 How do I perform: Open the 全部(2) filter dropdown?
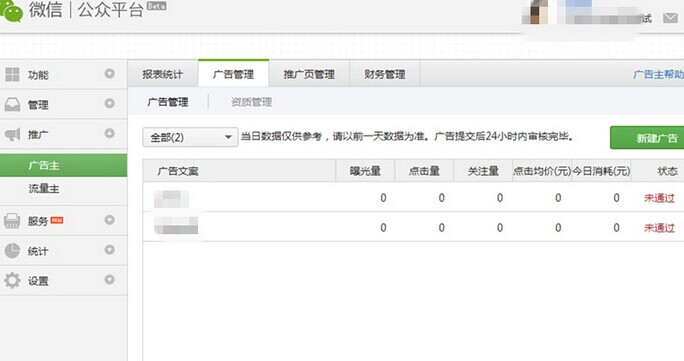[190, 137]
